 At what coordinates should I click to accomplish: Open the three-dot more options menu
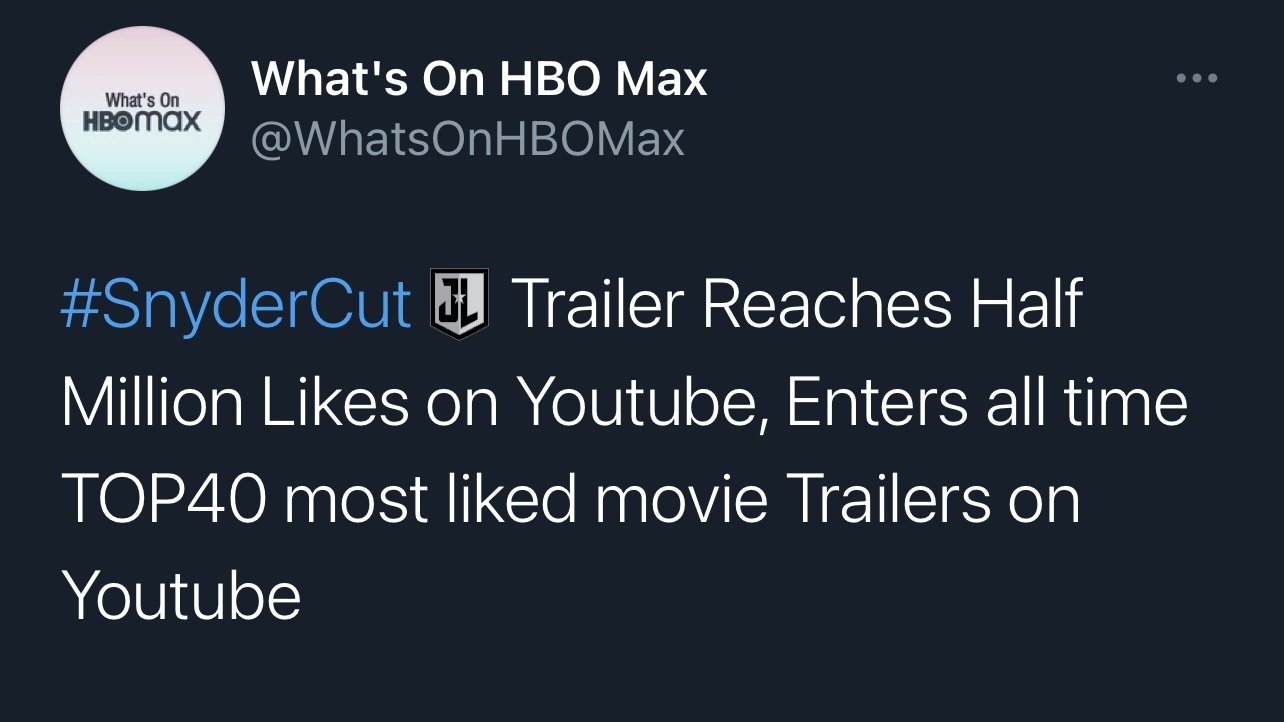coord(1196,78)
